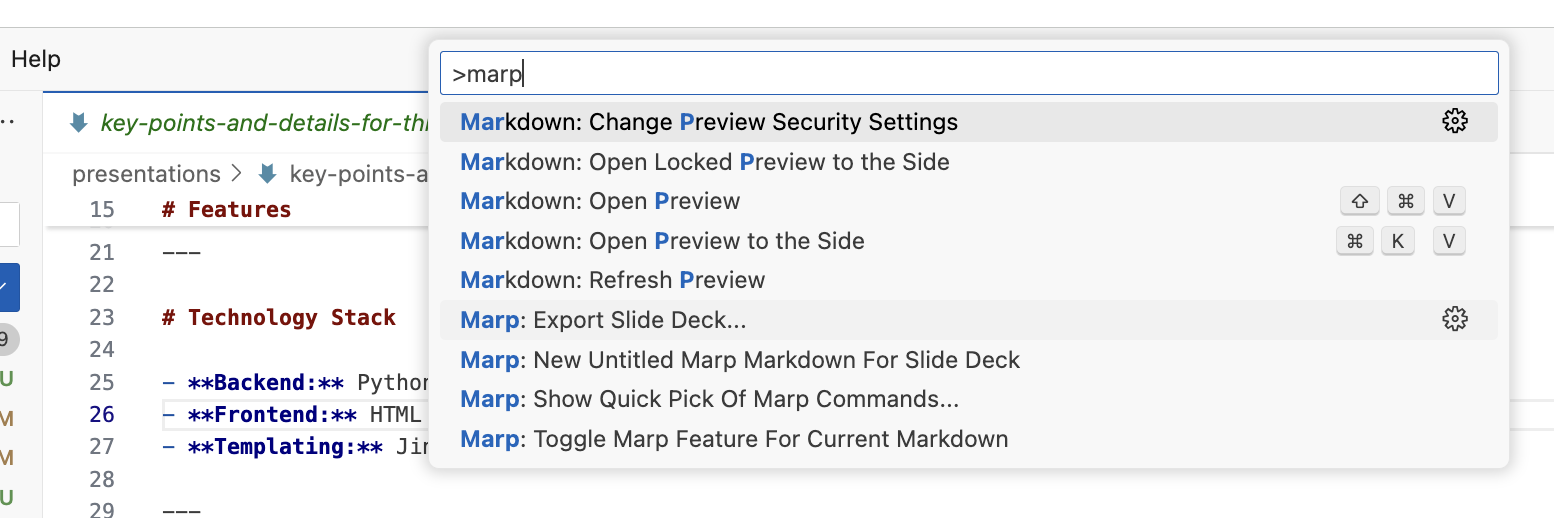
Task: Toggle Marp Feature For Current Markdown
Action: click(734, 439)
